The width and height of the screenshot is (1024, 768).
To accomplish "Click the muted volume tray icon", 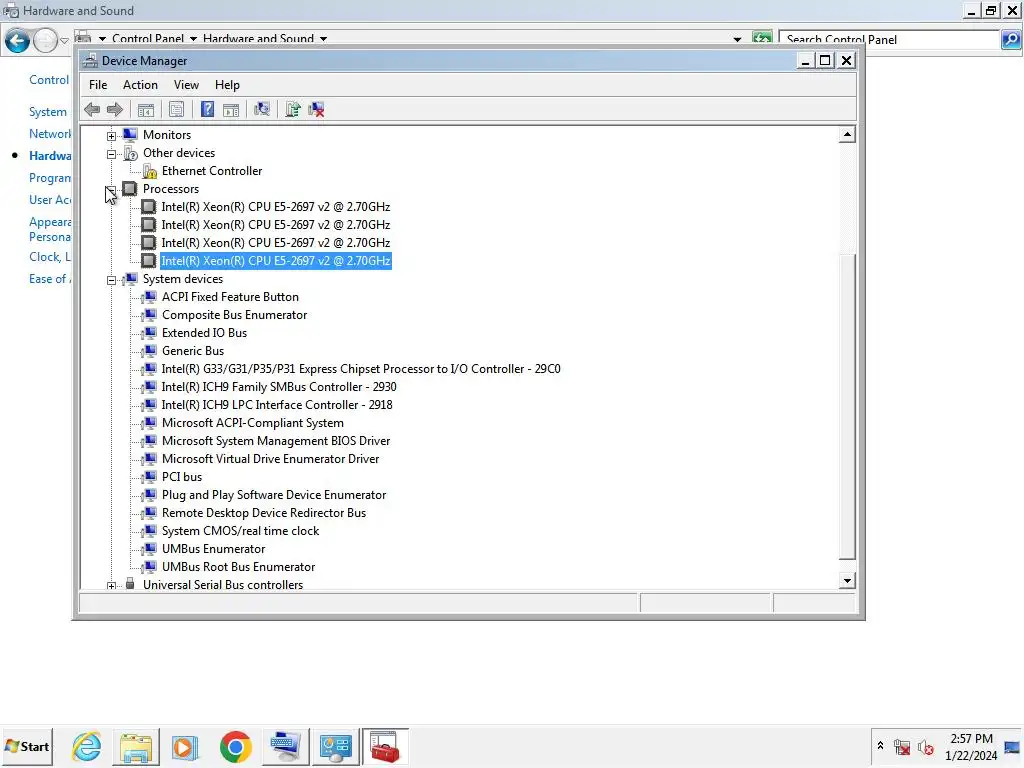I will (925, 747).
